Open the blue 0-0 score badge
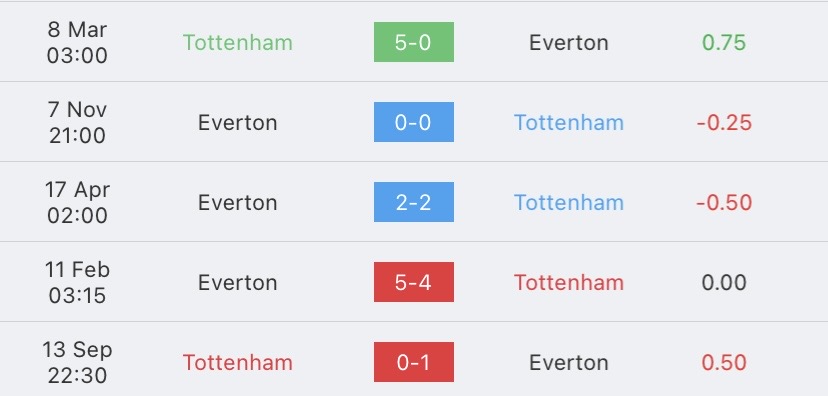Image resolution: width=828 pixels, height=396 pixels. click(413, 122)
